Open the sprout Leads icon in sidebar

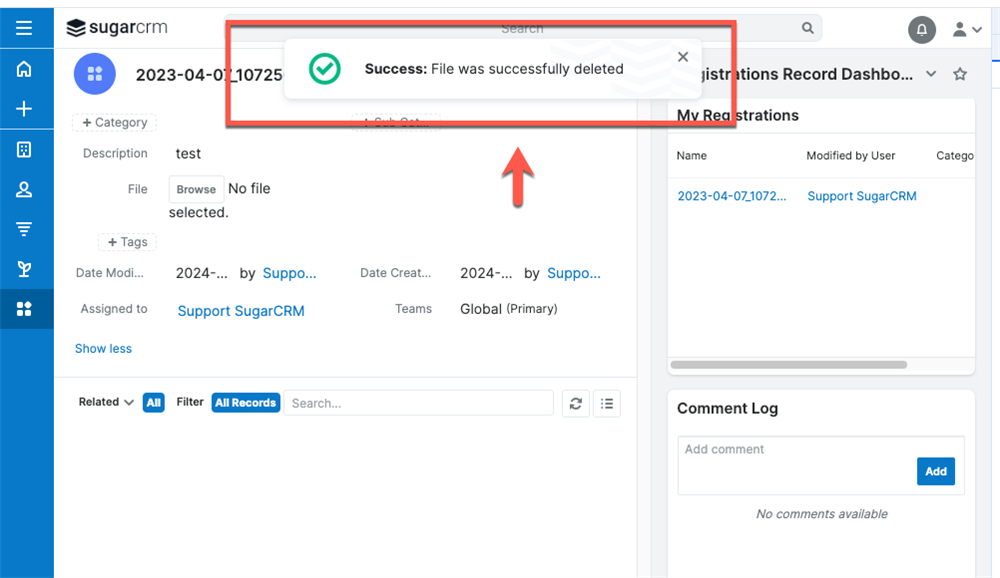click(24, 269)
